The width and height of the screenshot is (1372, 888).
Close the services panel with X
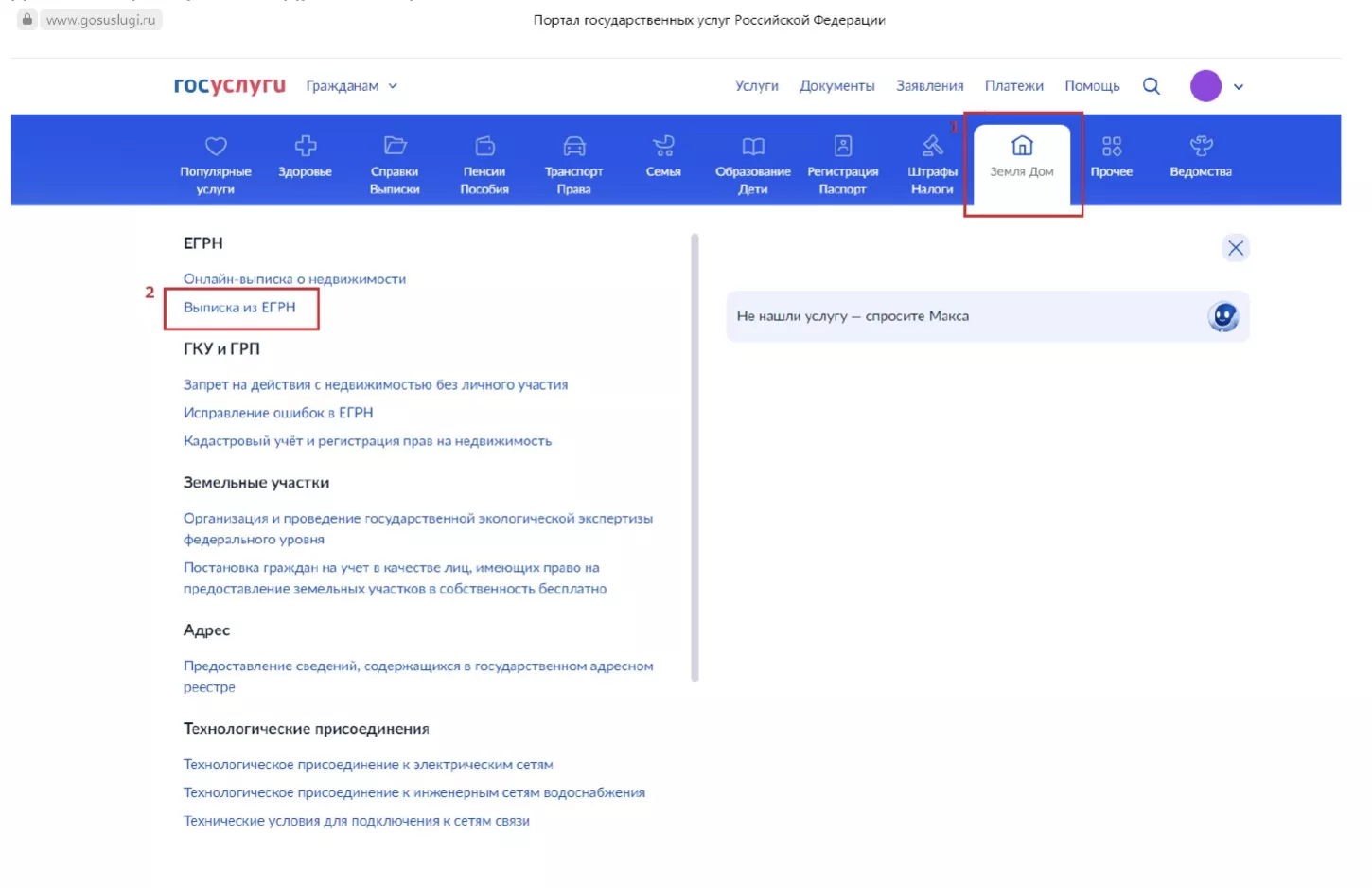pos(1236,248)
